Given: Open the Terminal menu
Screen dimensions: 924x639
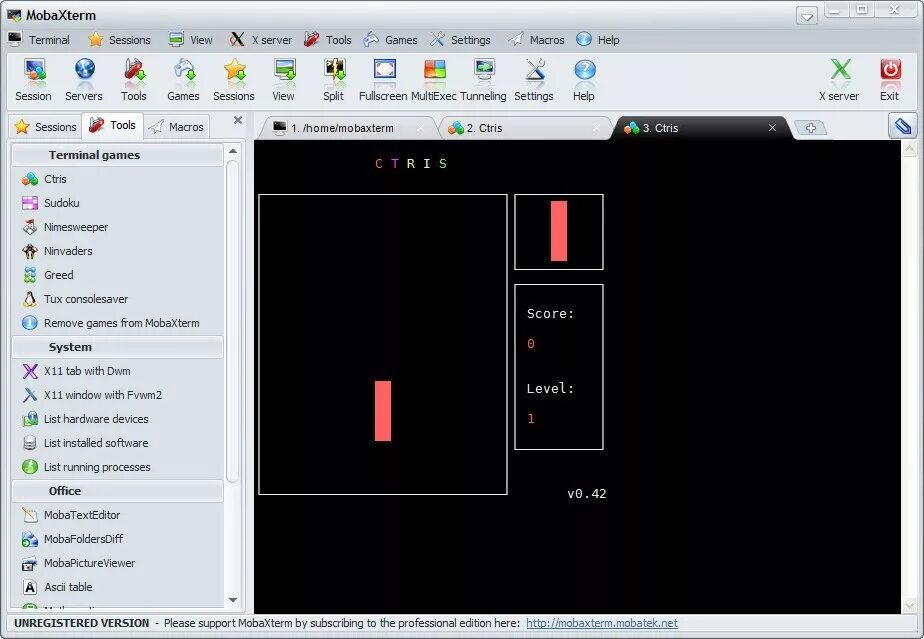Looking at the screenshot, I should coord(39,40).
